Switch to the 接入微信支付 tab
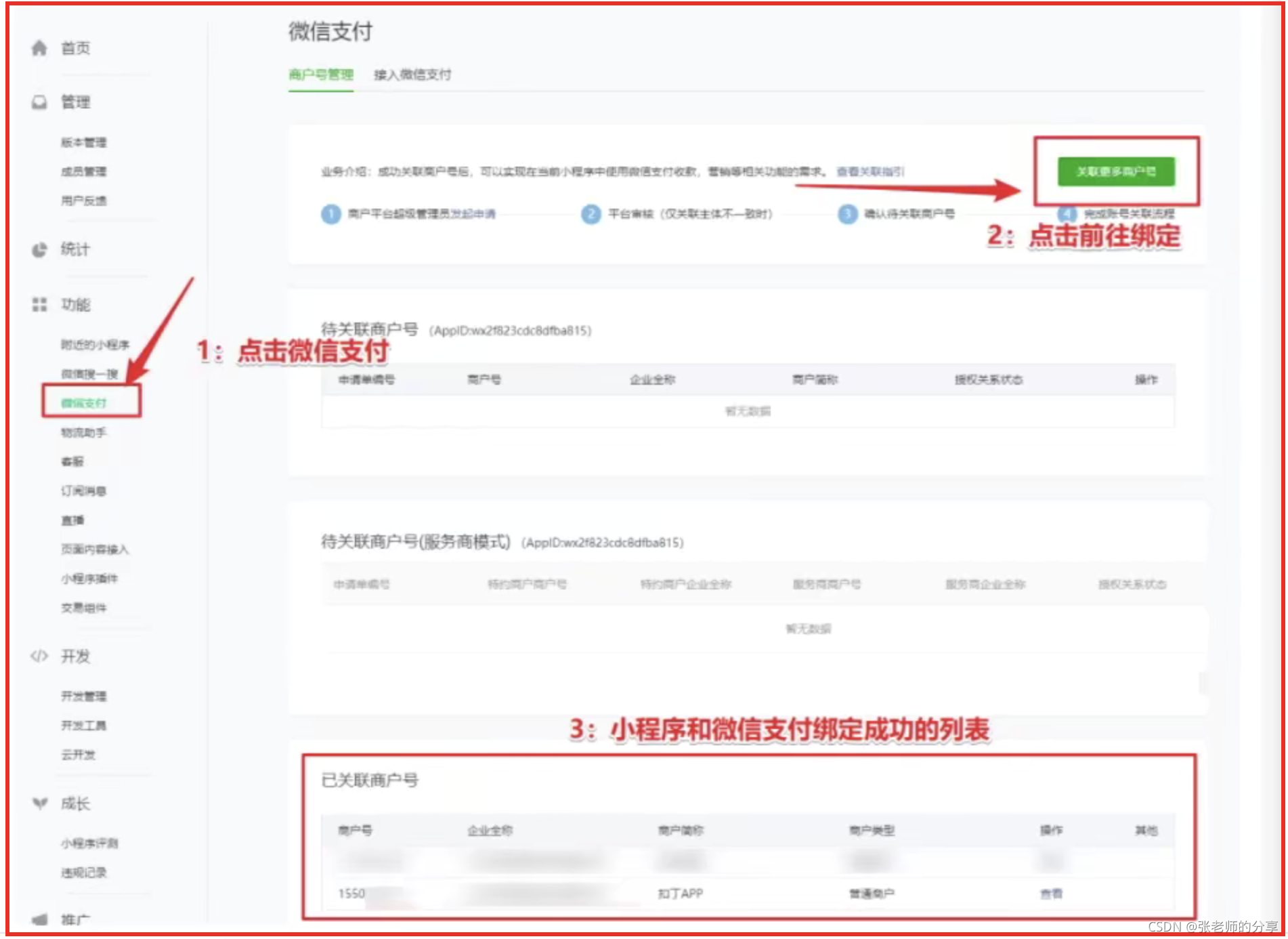This screenshot has width=1288, height=939. pyautogui.click(x=412, y=75)
